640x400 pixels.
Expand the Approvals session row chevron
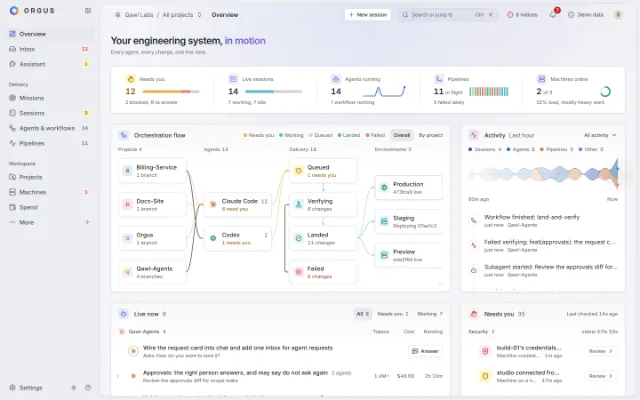118,376
